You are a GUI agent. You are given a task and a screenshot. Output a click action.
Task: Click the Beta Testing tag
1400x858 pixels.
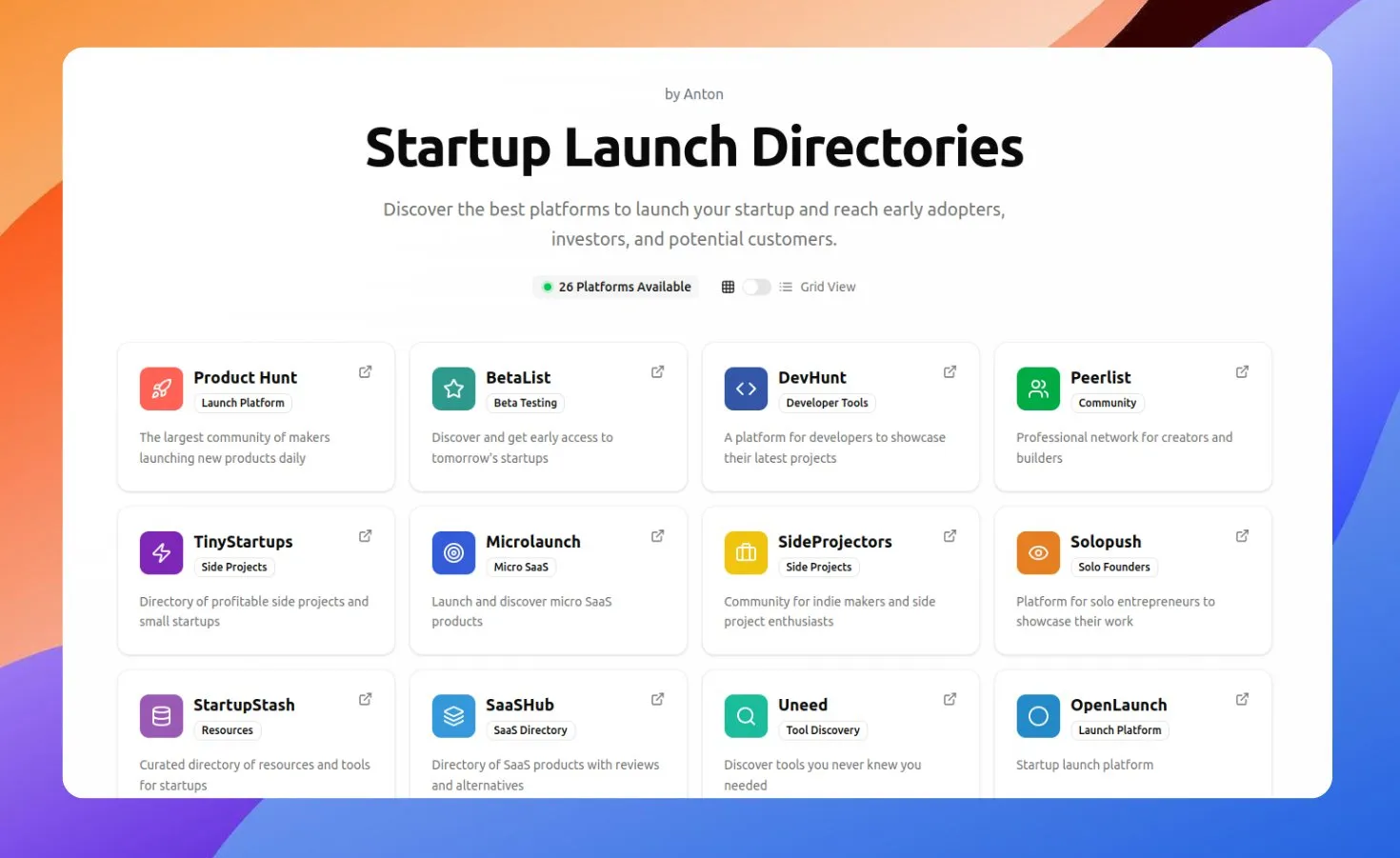(526, 403)
